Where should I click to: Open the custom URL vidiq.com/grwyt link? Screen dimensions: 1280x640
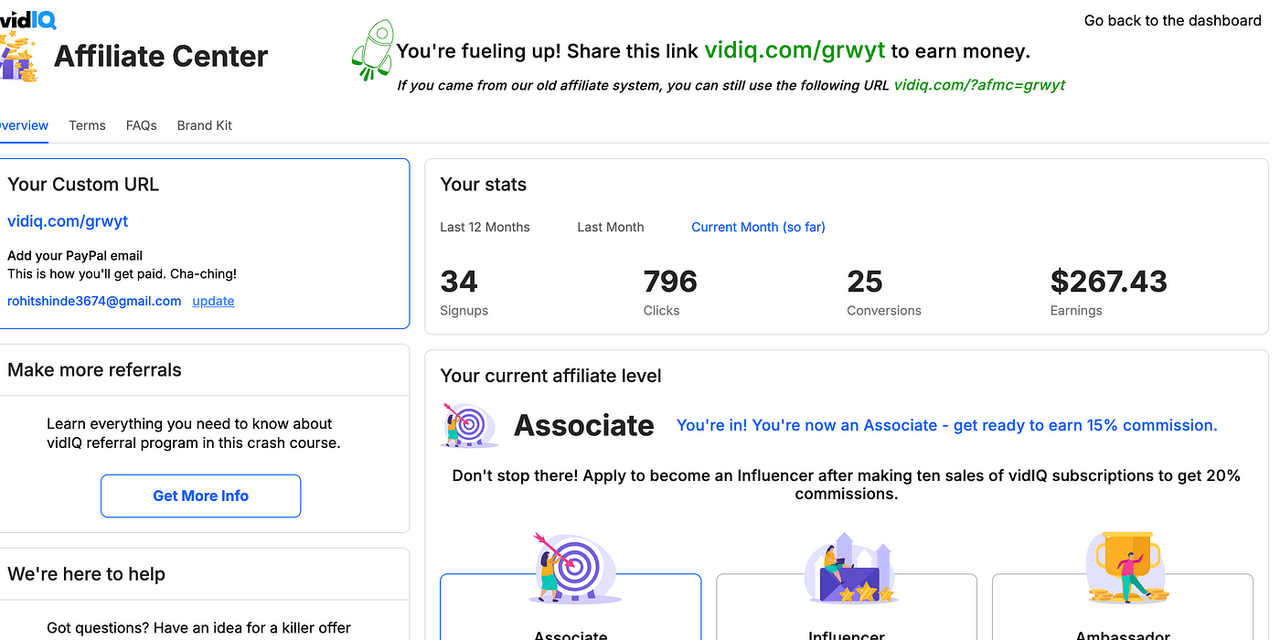point(68,221)
